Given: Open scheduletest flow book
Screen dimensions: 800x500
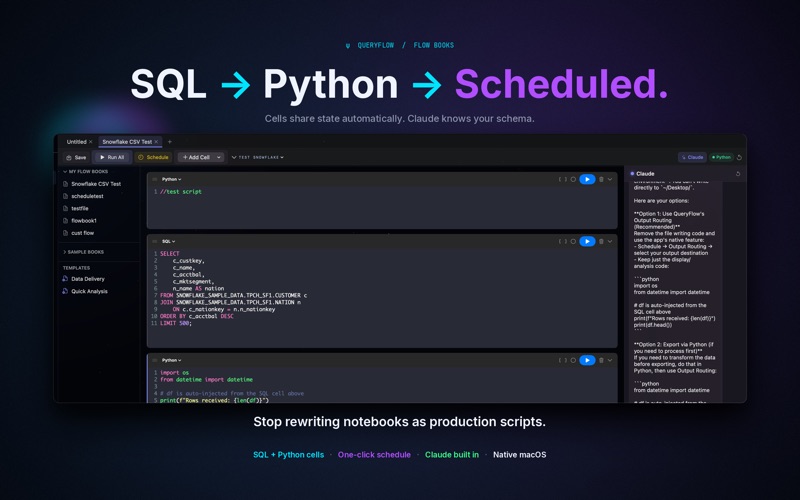Looking at the screenshot, I should 87,196.
